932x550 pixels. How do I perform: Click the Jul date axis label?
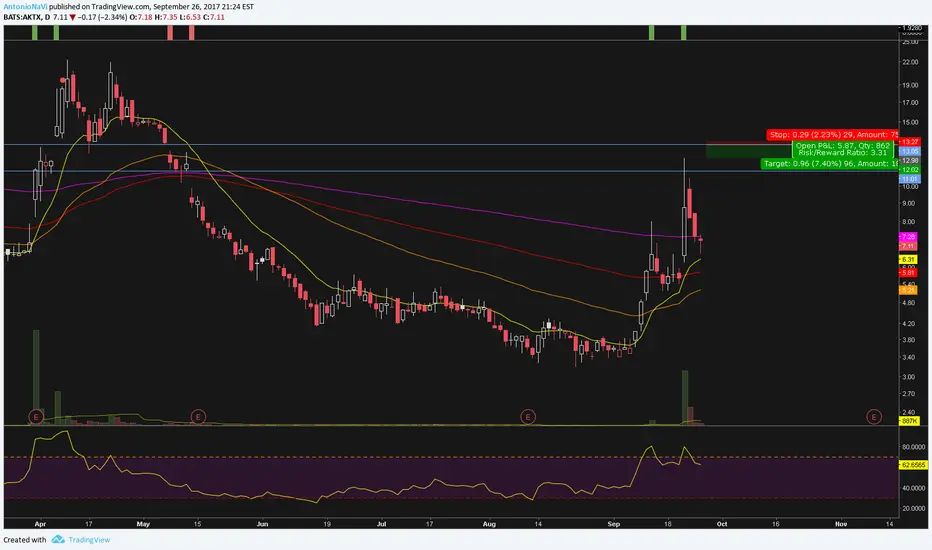(x=382, y=524)
